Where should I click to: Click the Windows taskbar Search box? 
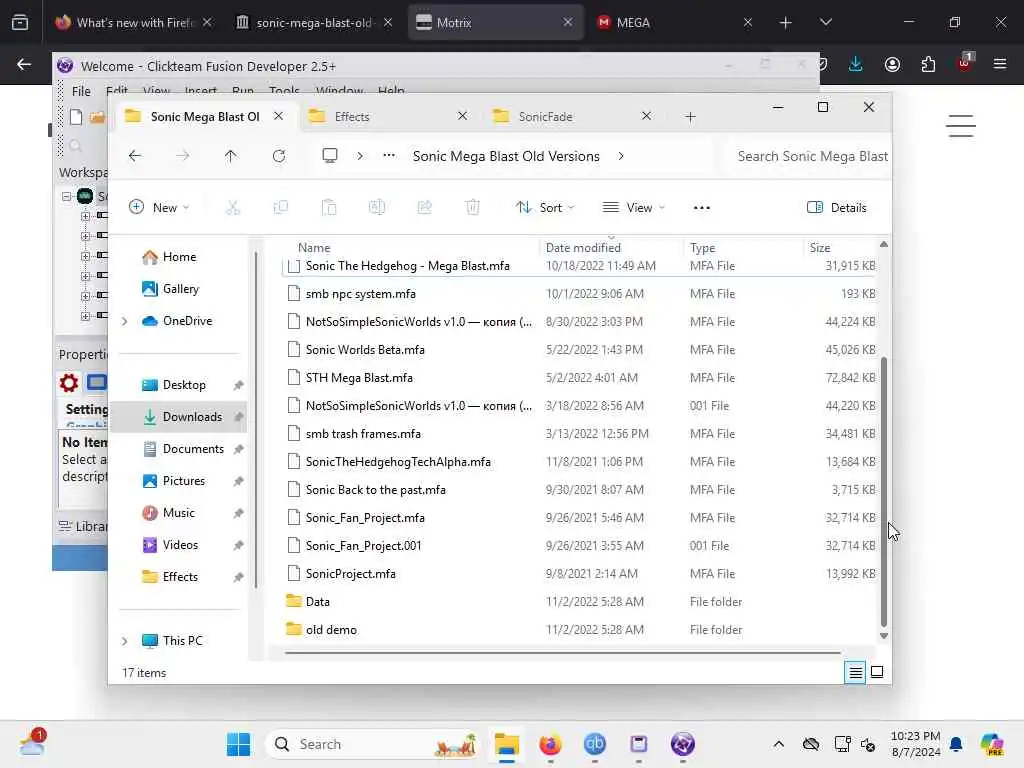(372, 744)
